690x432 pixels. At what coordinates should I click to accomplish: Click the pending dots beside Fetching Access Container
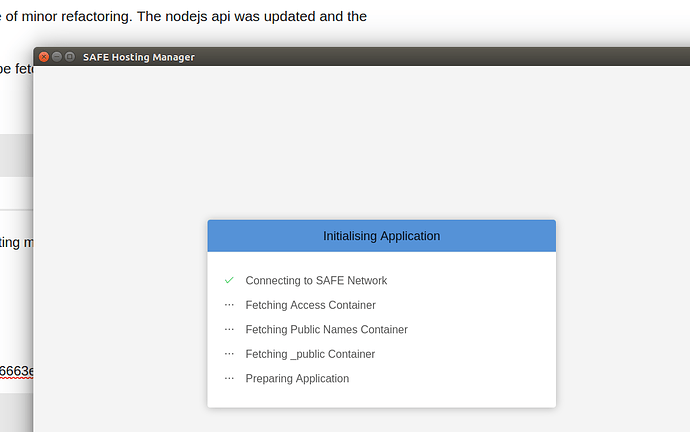(229, 304)
